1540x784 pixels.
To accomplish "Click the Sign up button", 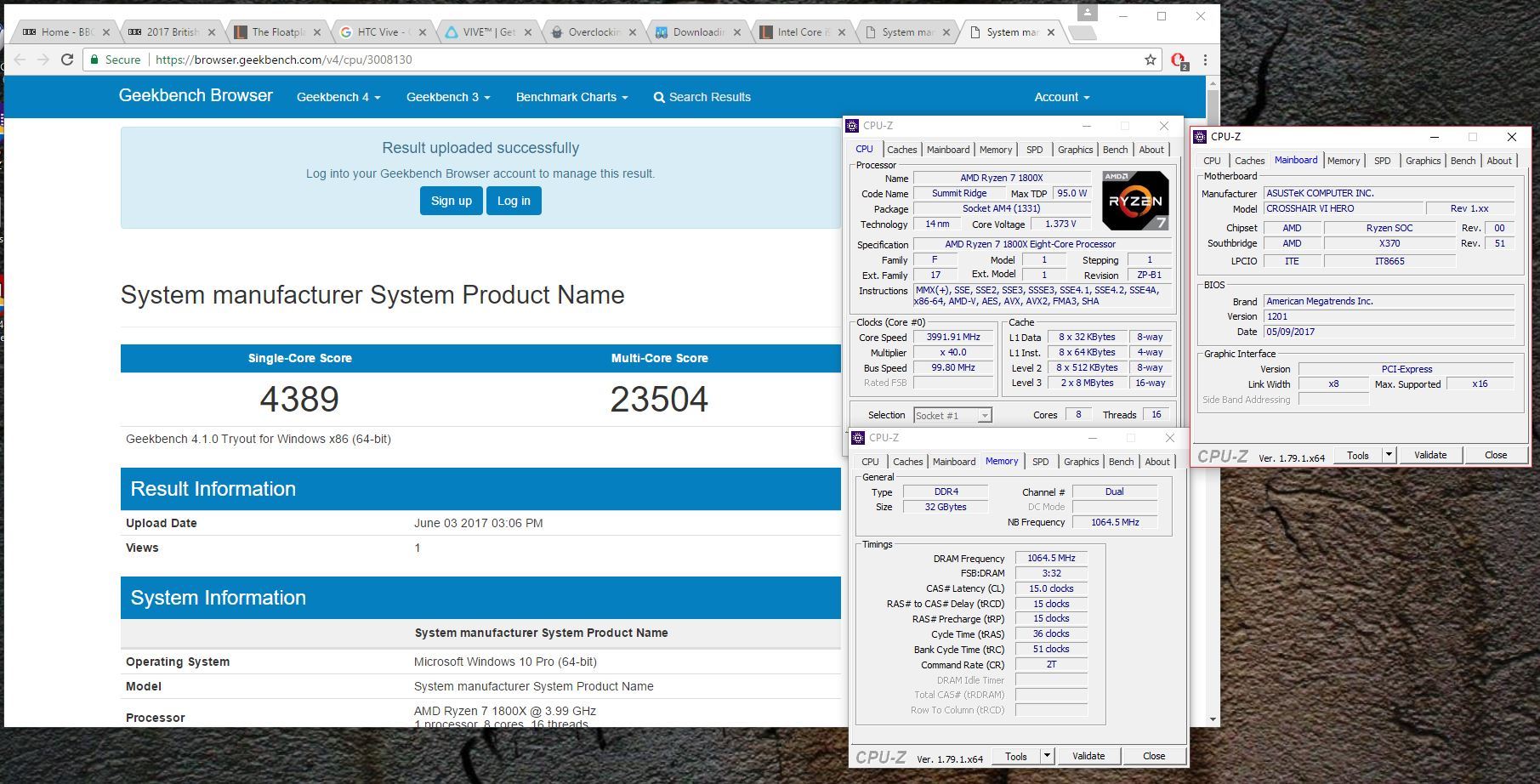I will pyautogui.click(x=451, y=201).
